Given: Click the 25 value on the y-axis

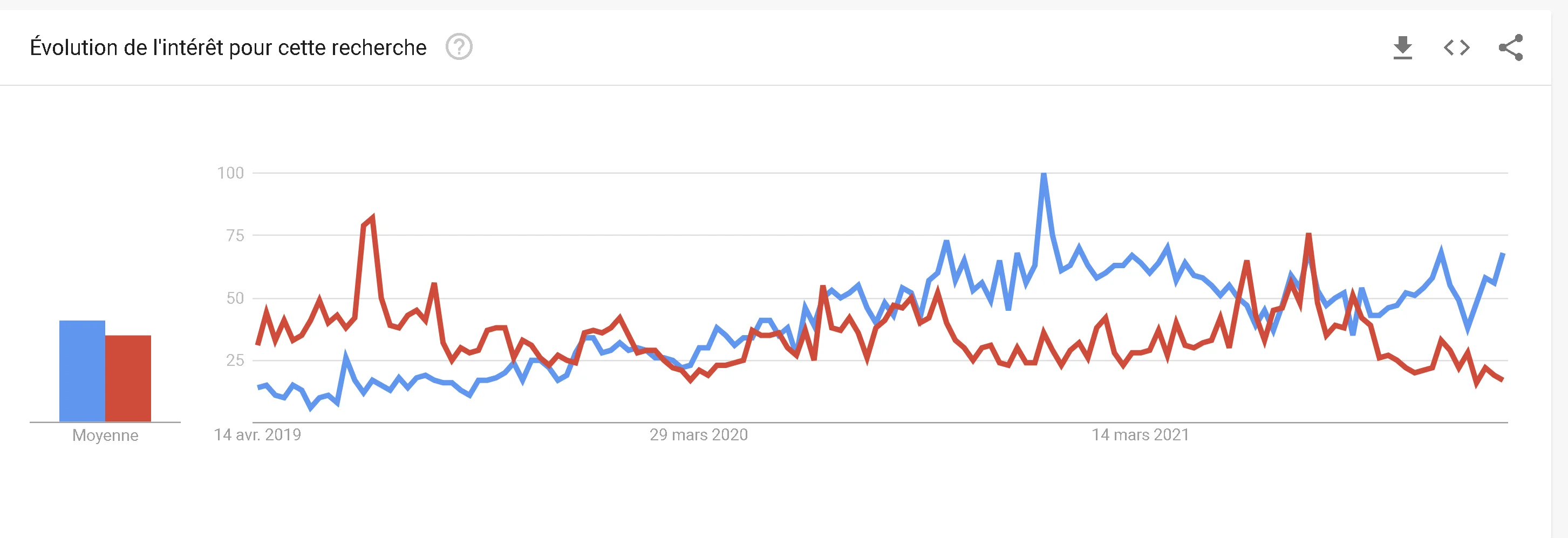Looking at the screenshot, I should point(235,360).
